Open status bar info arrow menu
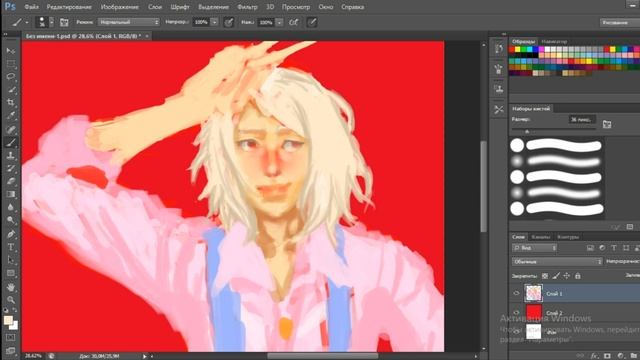This screenshot has width=640, height=360. point(144,356)
